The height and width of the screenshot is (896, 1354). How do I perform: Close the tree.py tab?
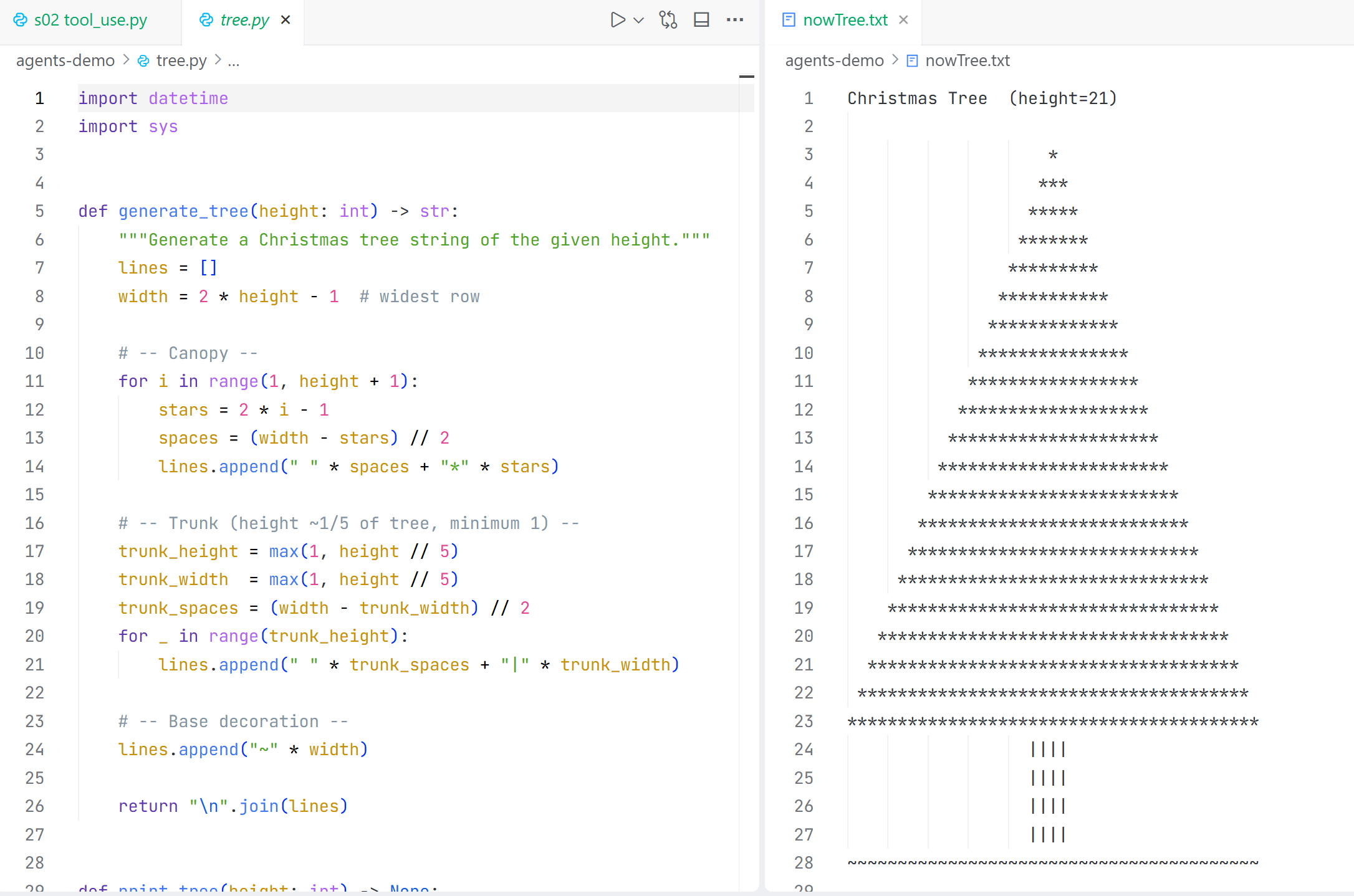(x=286, y=20)
